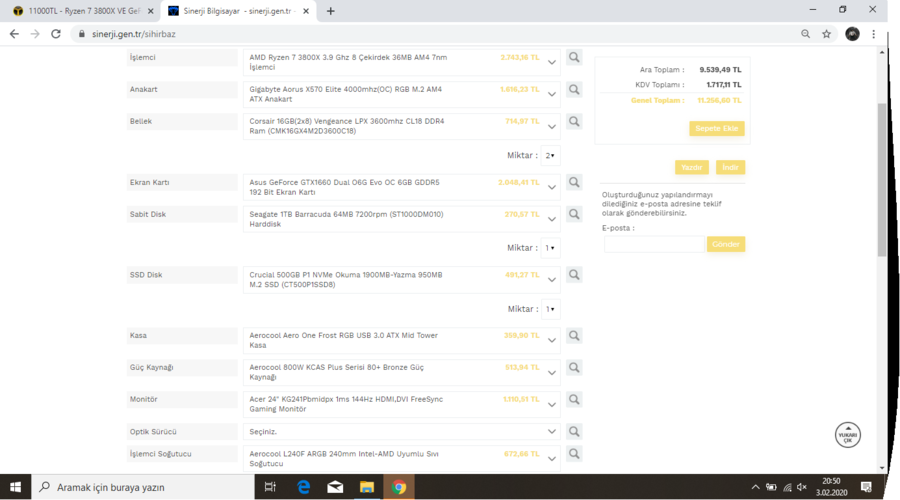Expand the İşlemci product dropdown
Screen dimensions: 900x500
tap(552, 62)
